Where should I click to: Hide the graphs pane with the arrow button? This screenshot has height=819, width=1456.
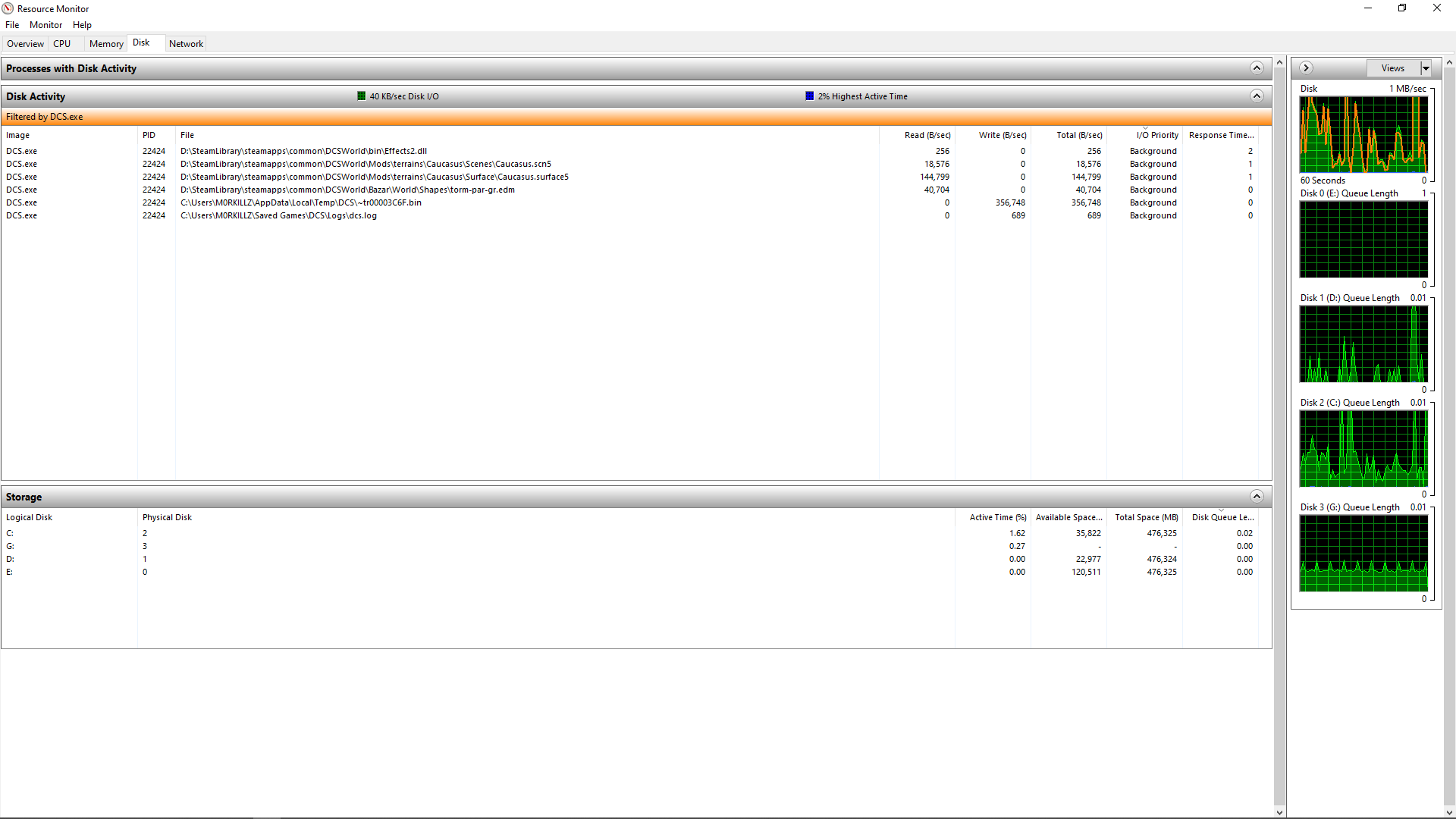click(1306, 68)
